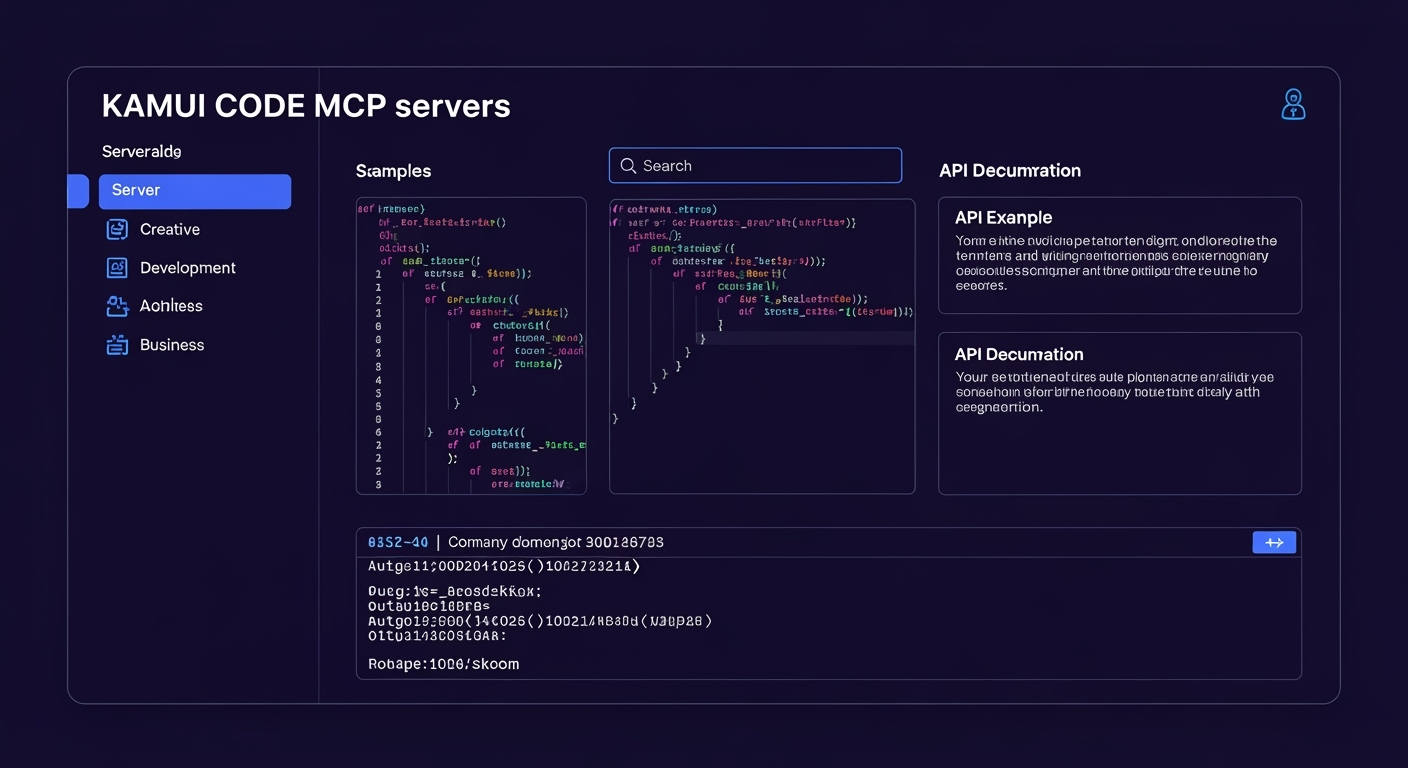Click the Serveraldg sidebar heading
Image resolution: width=1408 pixels, height=768 pixels.
point(141,152)
